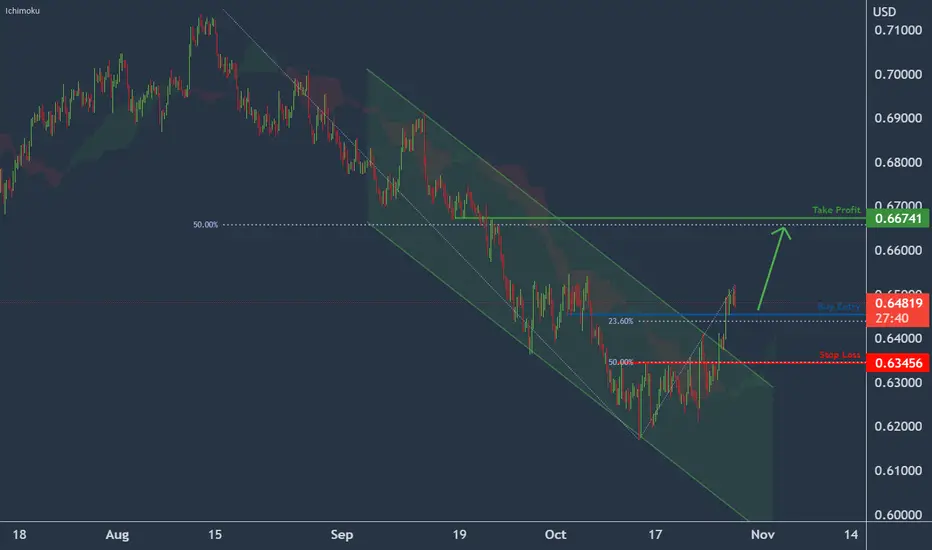
Task: Select the Stop Loss line label
Action: [839, 355]
